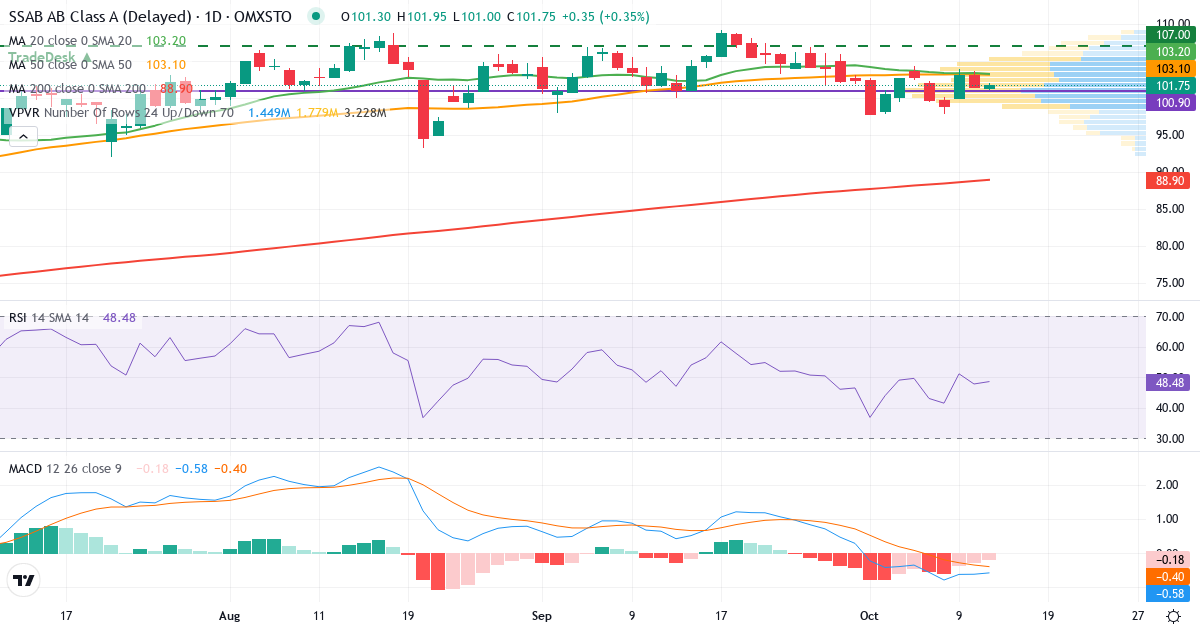The image size is (1200, 630).
Task: Click the MACD legend value -0.58 in blue
Action: pos(191,469)
